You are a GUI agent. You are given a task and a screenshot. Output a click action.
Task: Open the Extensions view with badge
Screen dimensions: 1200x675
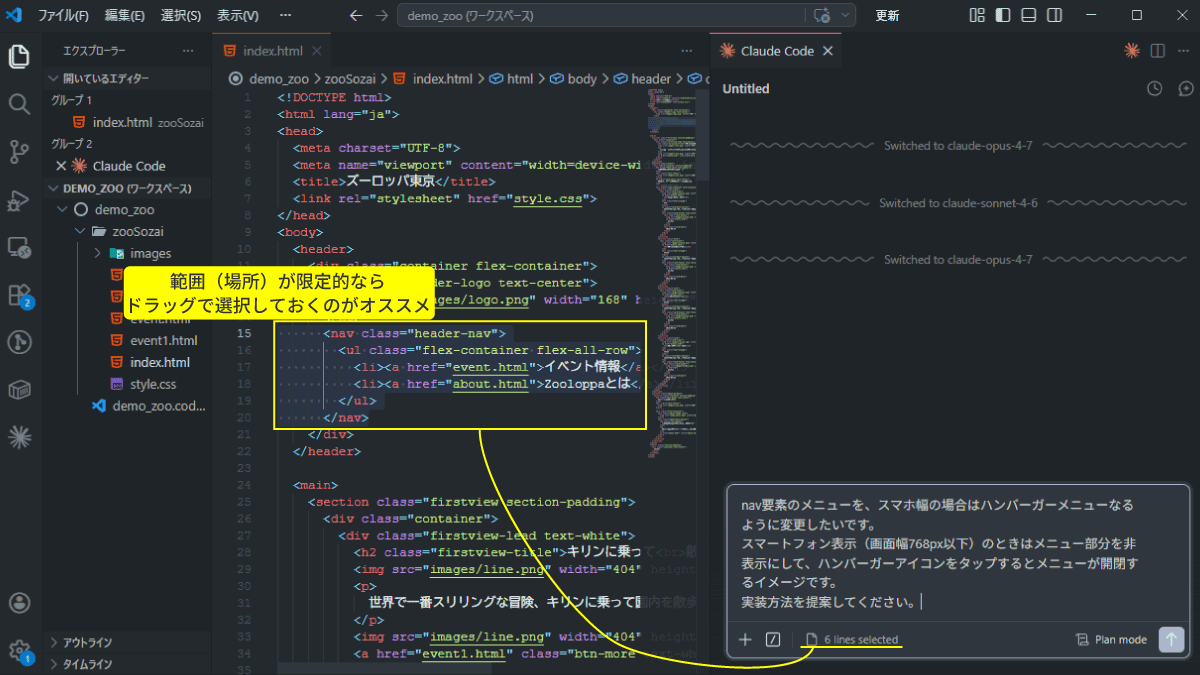(x=19, y=295)
